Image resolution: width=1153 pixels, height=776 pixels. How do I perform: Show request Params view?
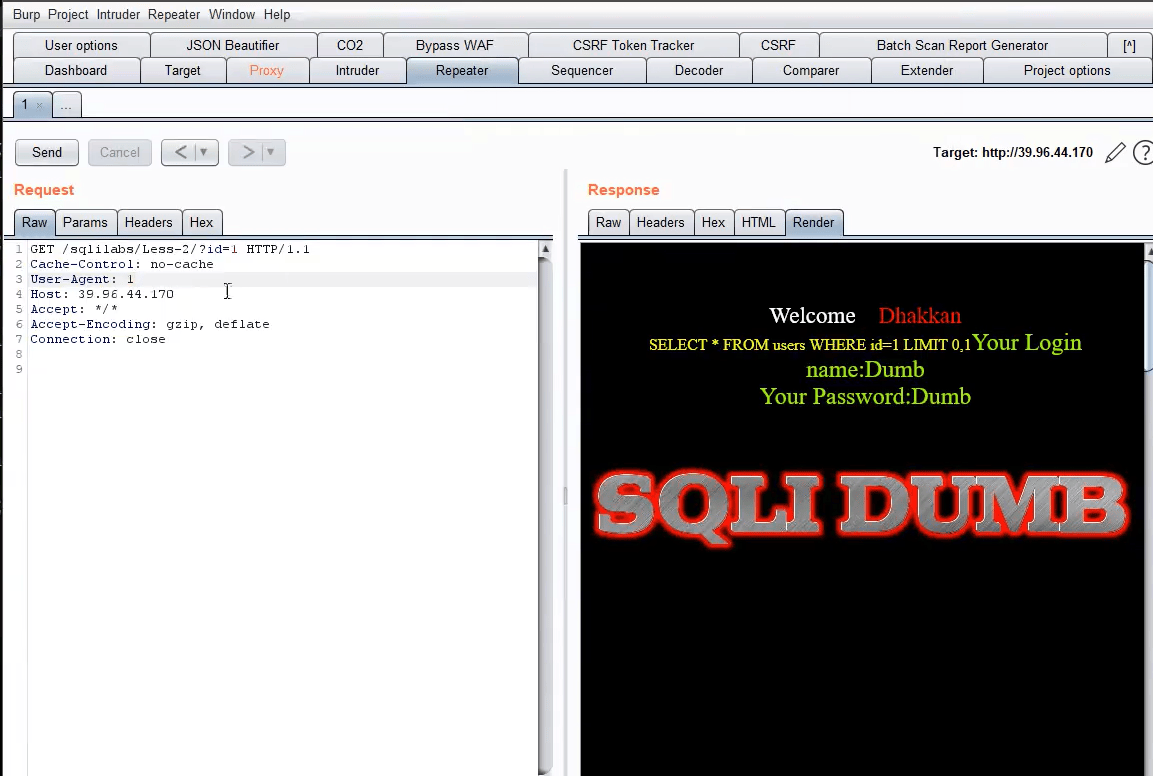pos(85,222)
